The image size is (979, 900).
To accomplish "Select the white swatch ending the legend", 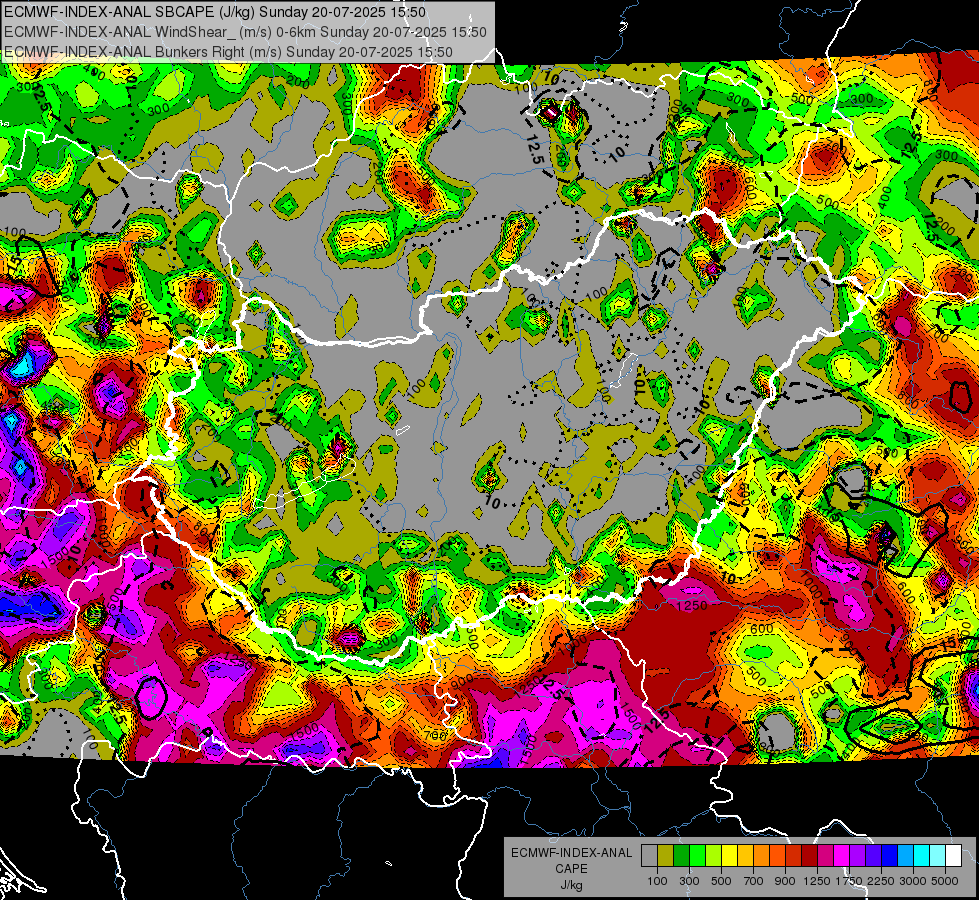I will point(953,856).
